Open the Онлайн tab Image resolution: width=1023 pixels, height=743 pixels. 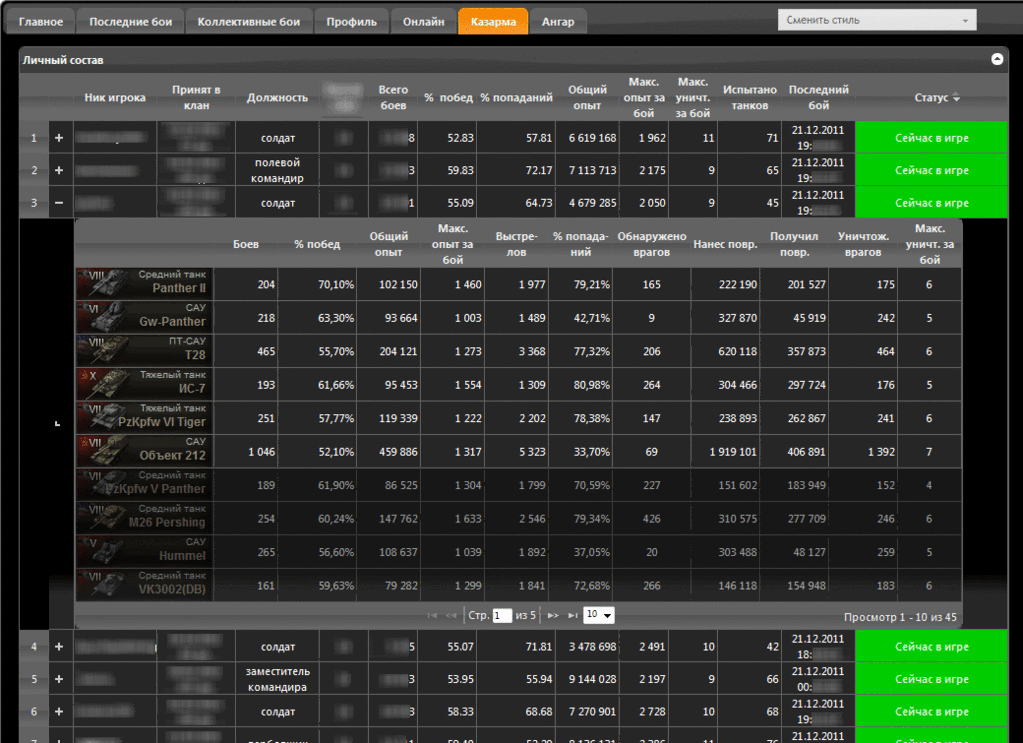[x=423, y=22]
